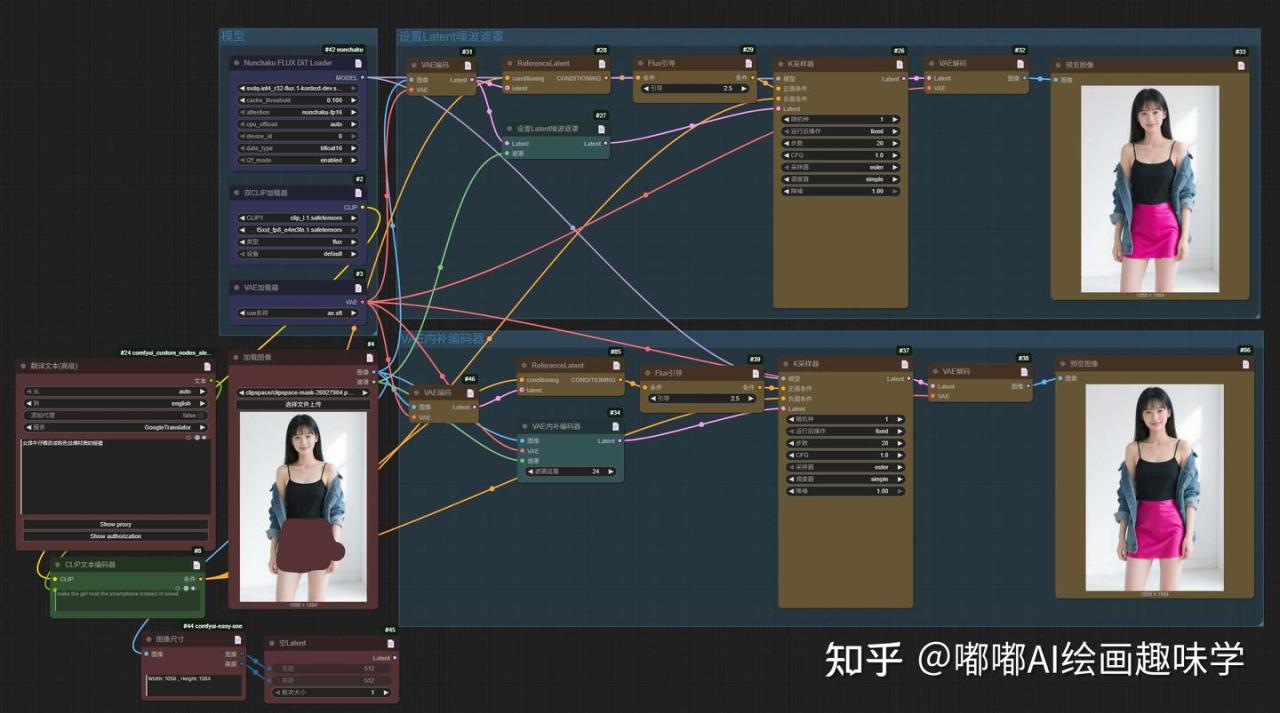Image resolution: width=1280 pixels, height=713 pixels.
Task: Adjust cache_threshold 0.100 slider field
Action: [x=300, y=100]
